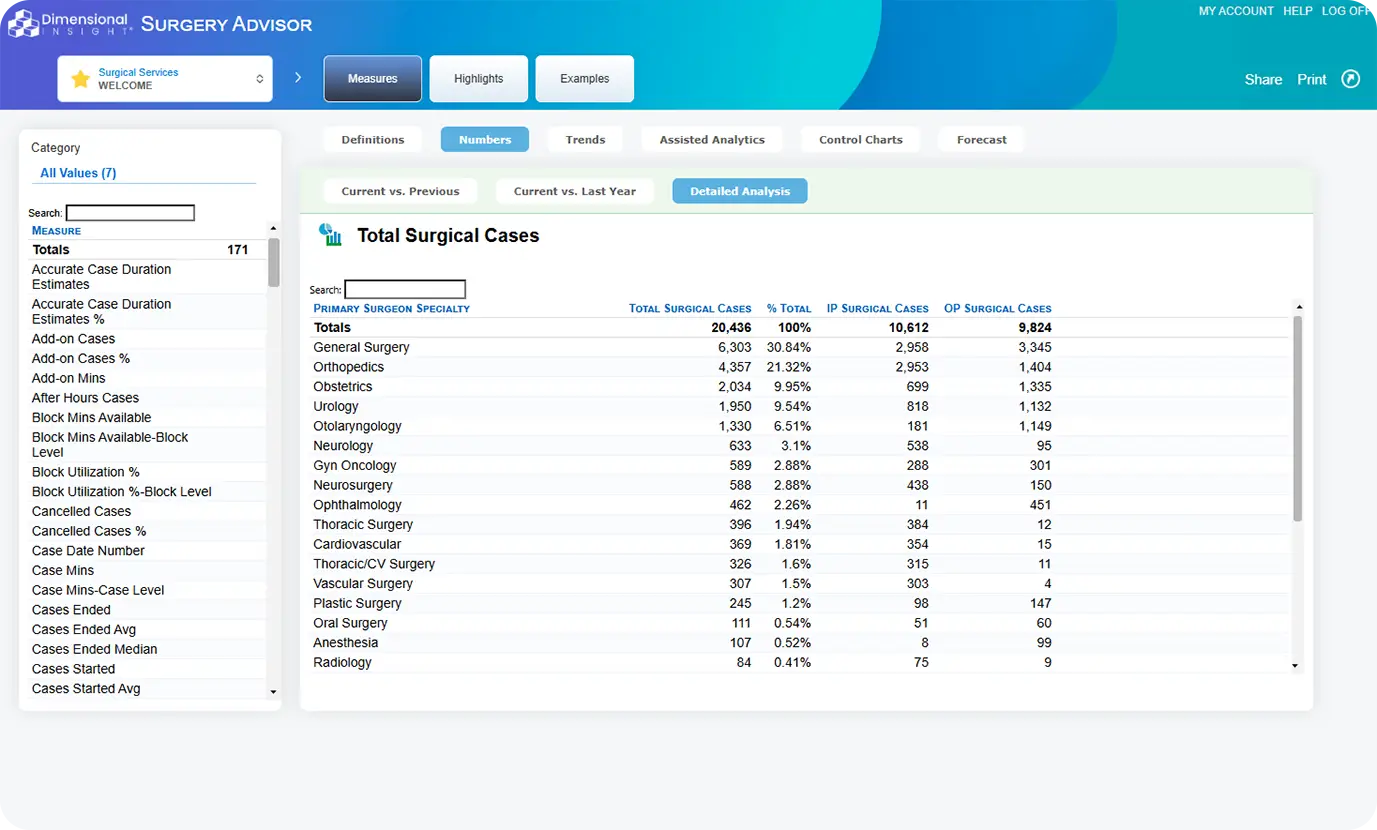Click the Share link
1377x830 pixels.
coord(1263,80)
